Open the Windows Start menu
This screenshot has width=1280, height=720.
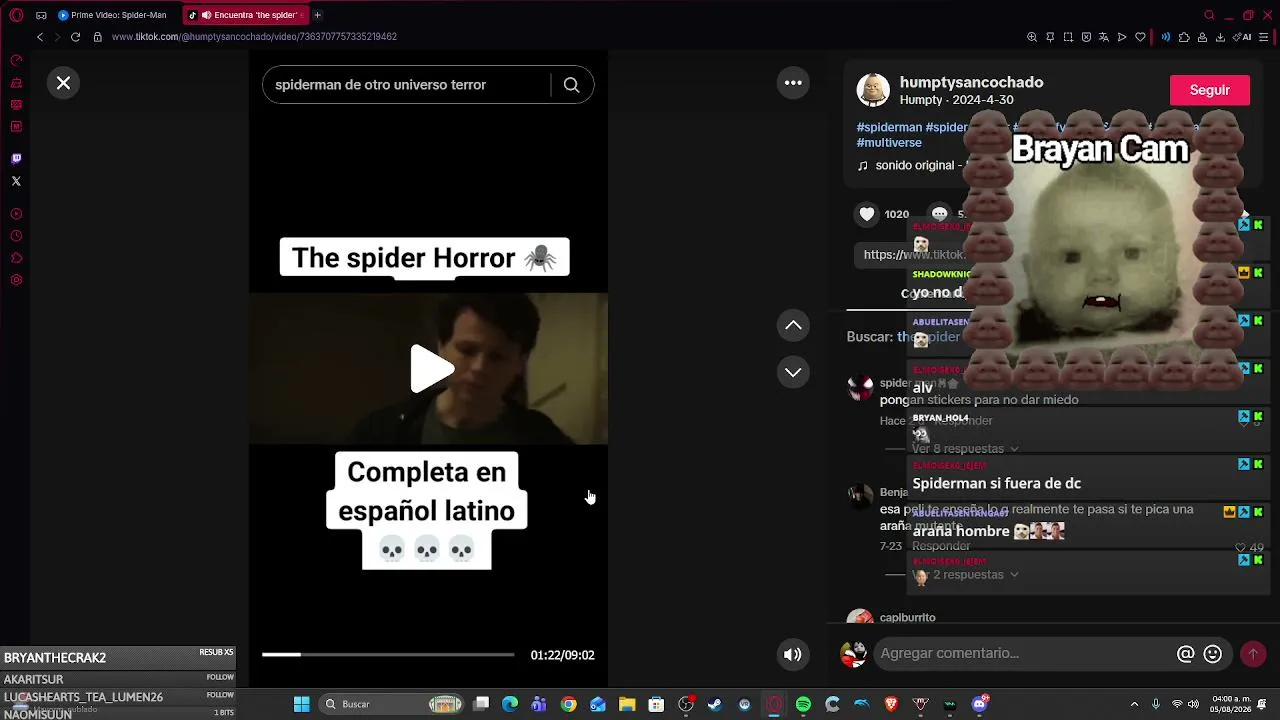click(301, 704)
